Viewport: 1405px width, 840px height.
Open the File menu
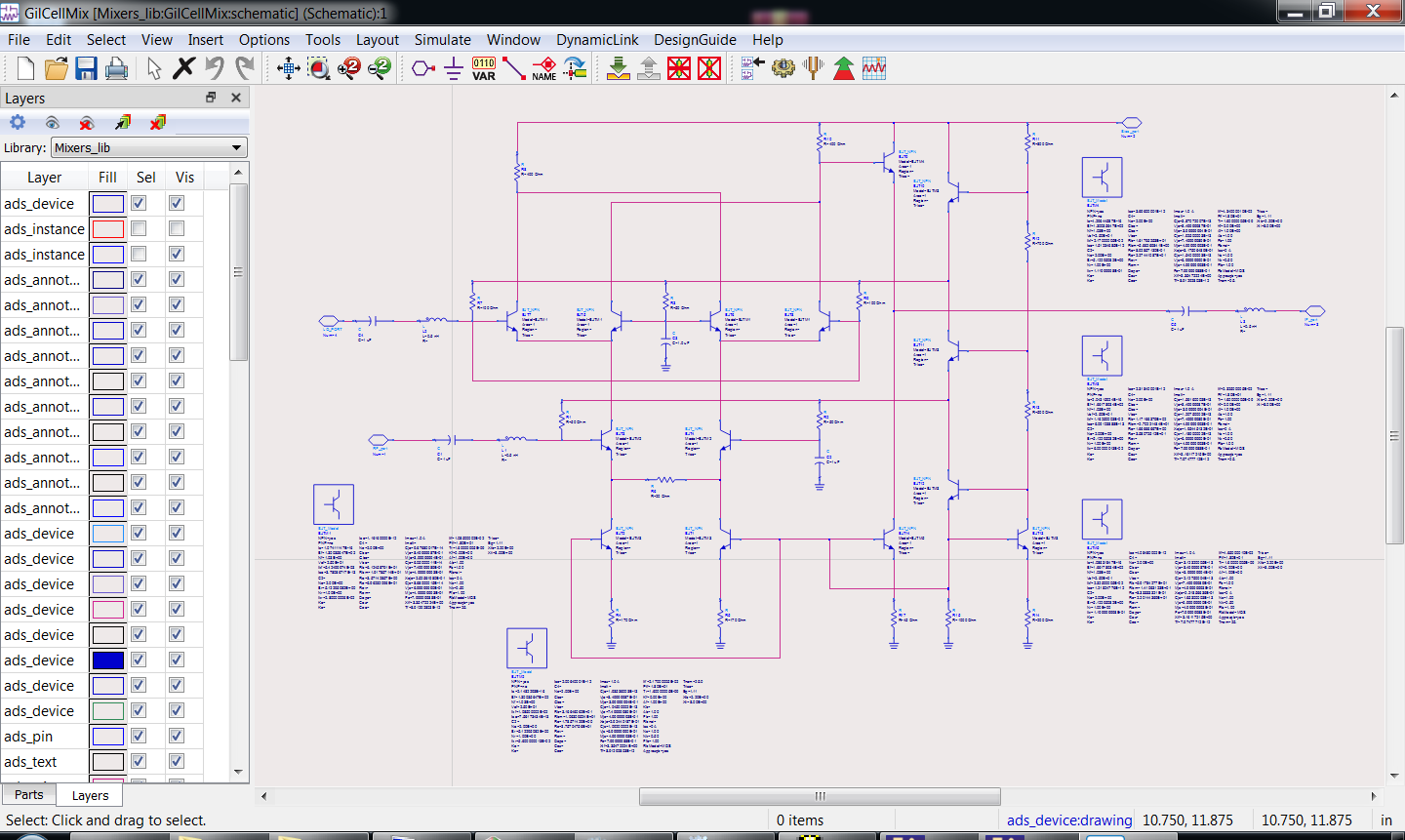point(20,40)
